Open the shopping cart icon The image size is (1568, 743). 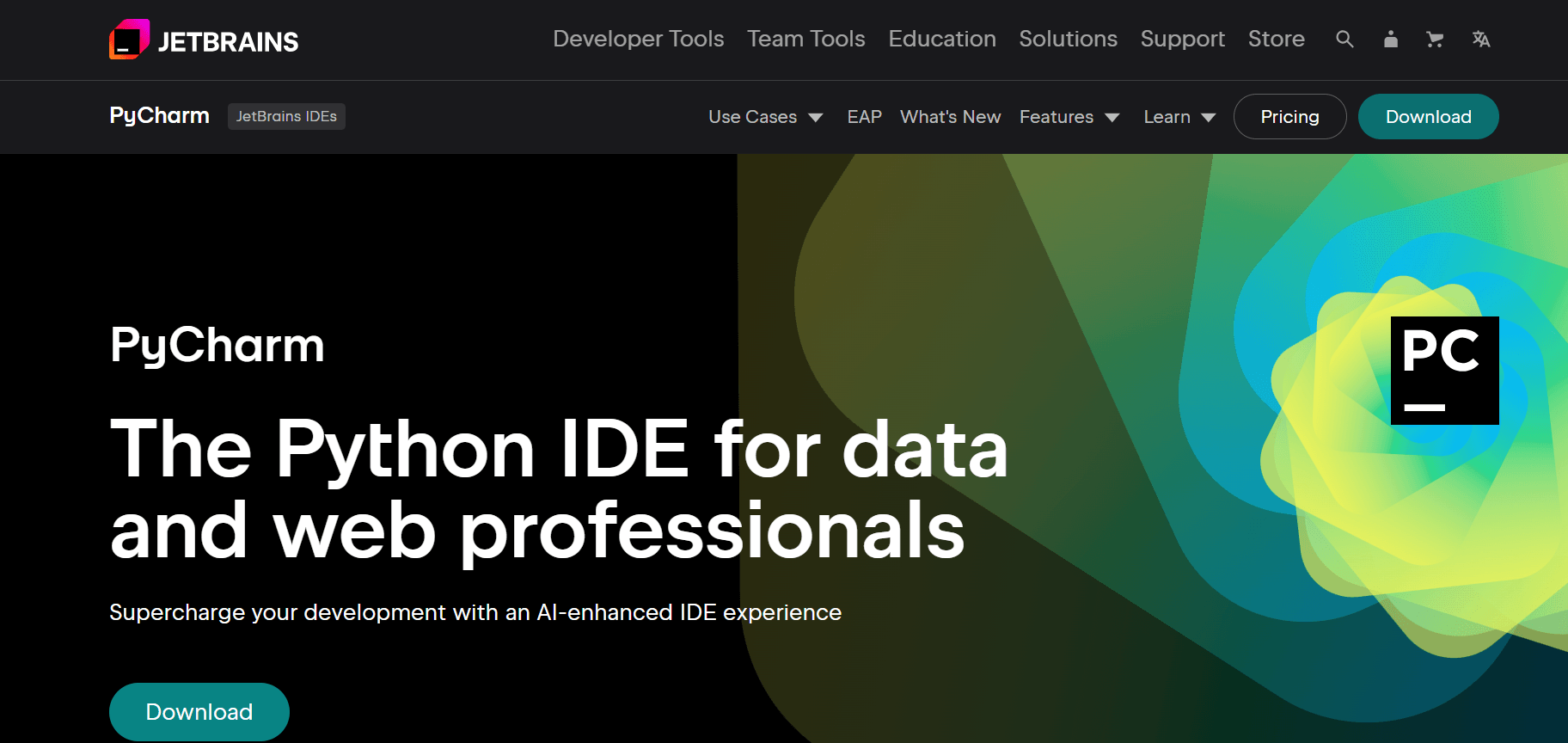[1435, 39]
